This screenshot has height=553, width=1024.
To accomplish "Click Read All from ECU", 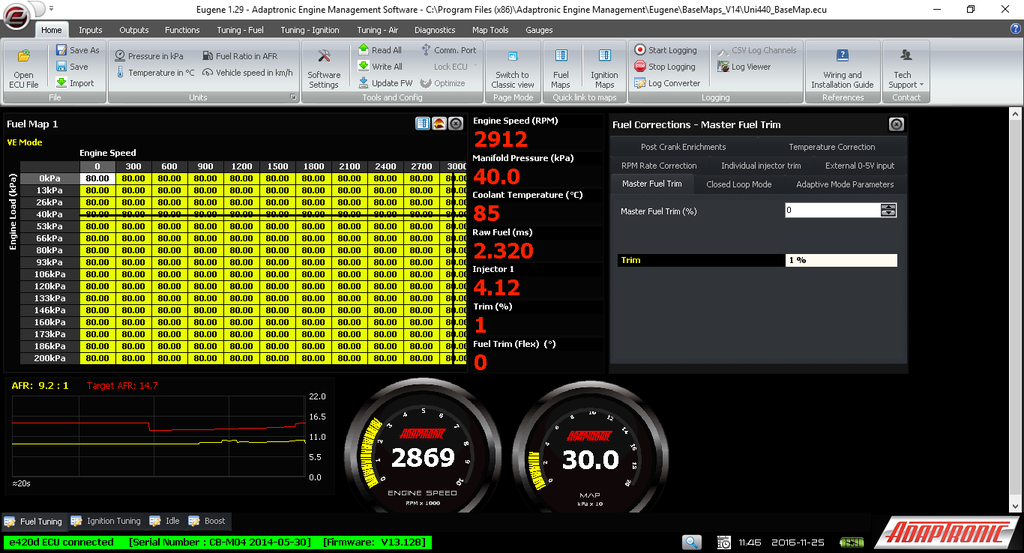I will click(x=380, y=50).
